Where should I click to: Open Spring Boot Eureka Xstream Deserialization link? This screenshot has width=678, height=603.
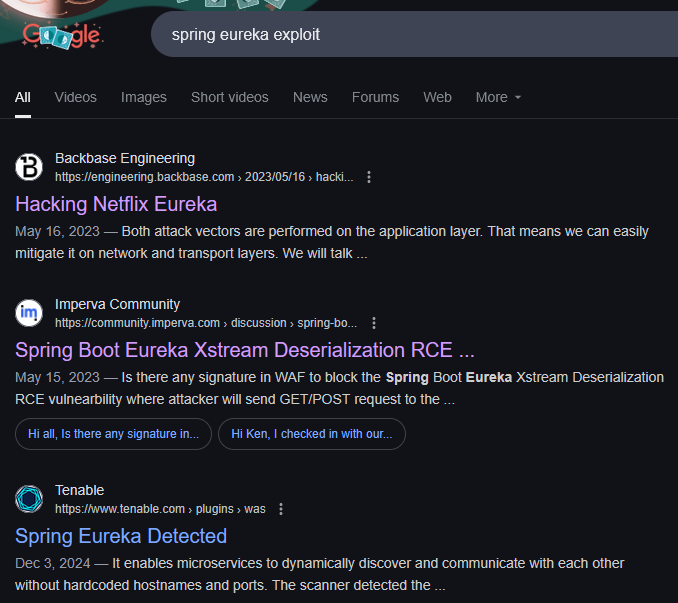[245, 350]
